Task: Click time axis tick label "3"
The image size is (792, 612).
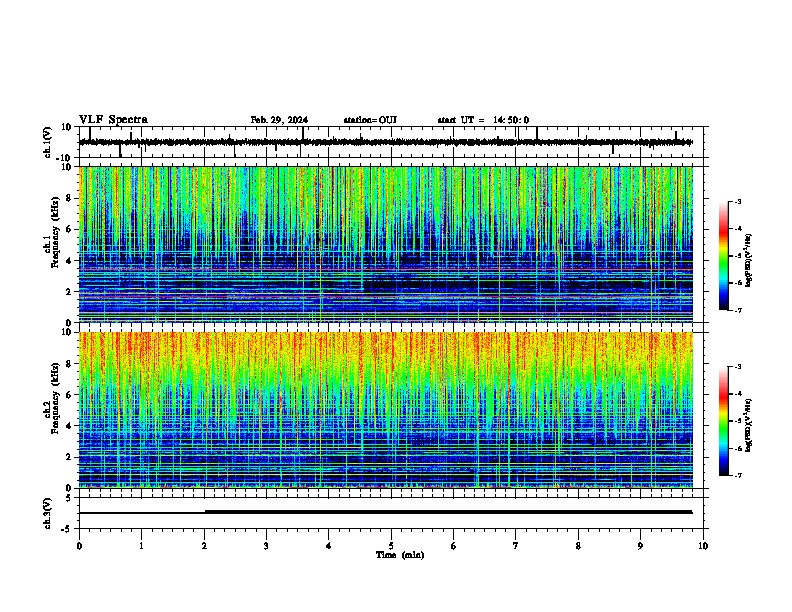Action: (x=266, y=546)
